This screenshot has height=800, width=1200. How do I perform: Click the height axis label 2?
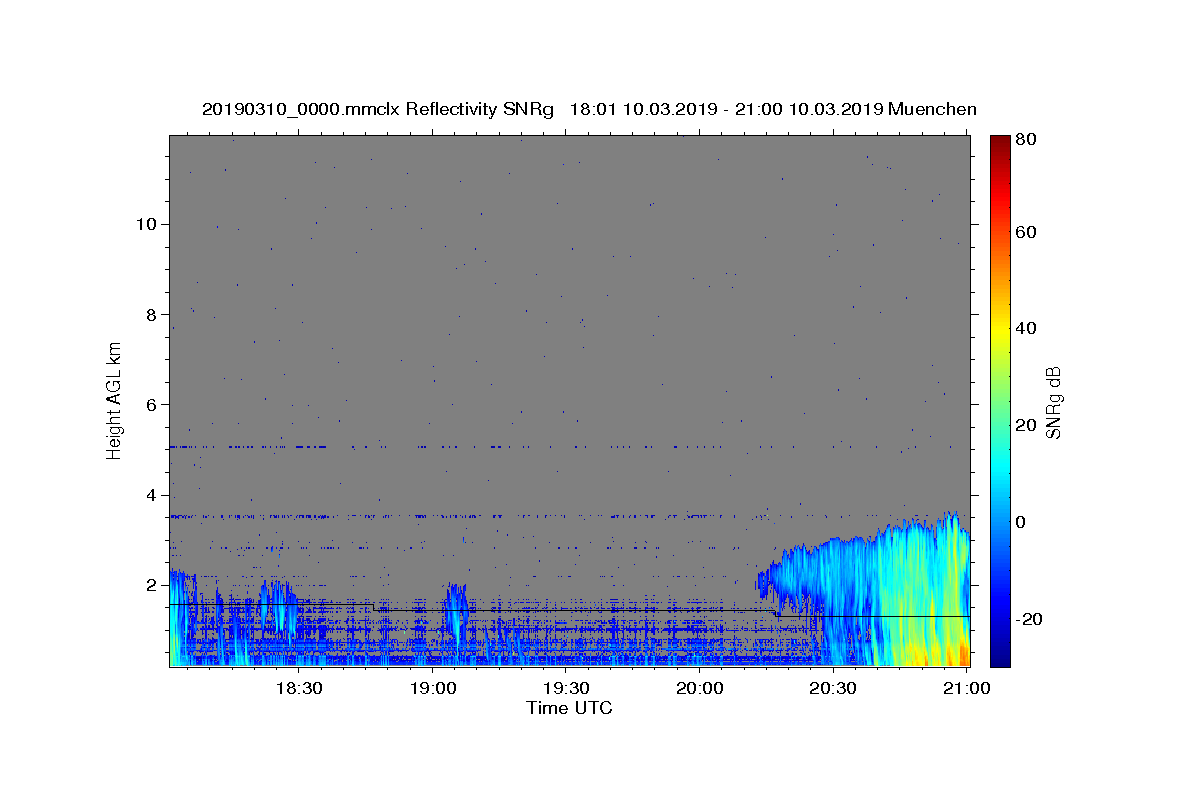152,585
